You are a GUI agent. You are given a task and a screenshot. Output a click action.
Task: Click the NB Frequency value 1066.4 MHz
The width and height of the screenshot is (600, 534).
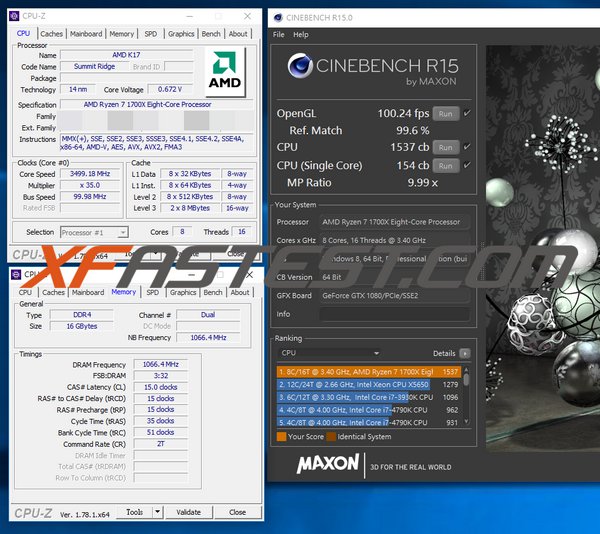pyautogui.click(x=208, y=337)
